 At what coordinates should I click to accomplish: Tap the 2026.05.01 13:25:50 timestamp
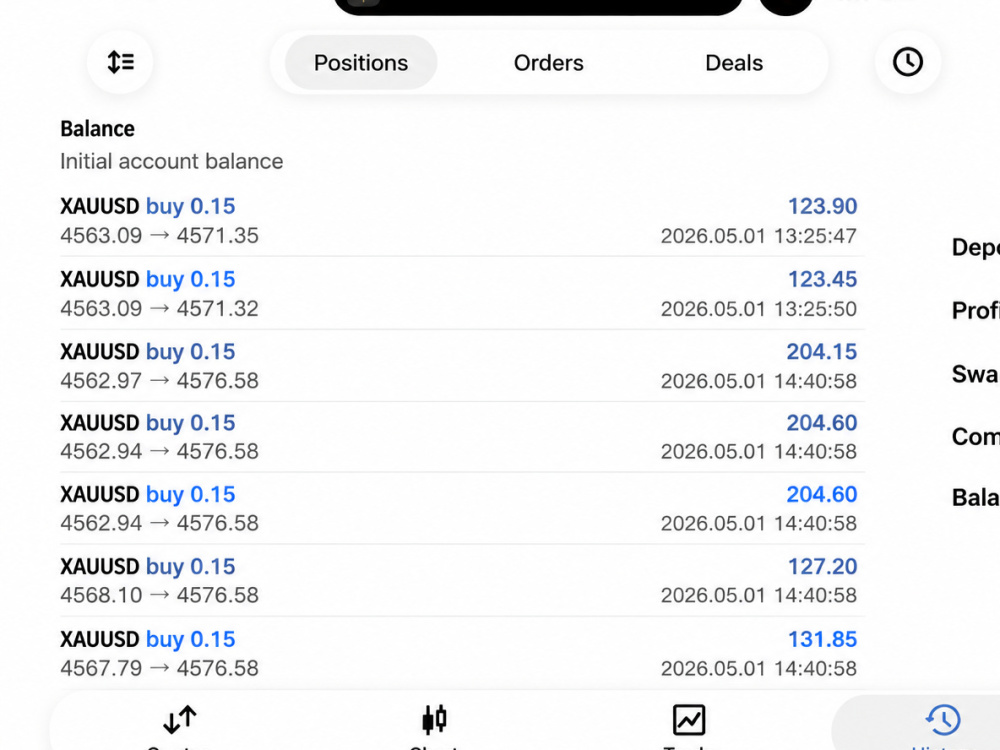point(758,309)
